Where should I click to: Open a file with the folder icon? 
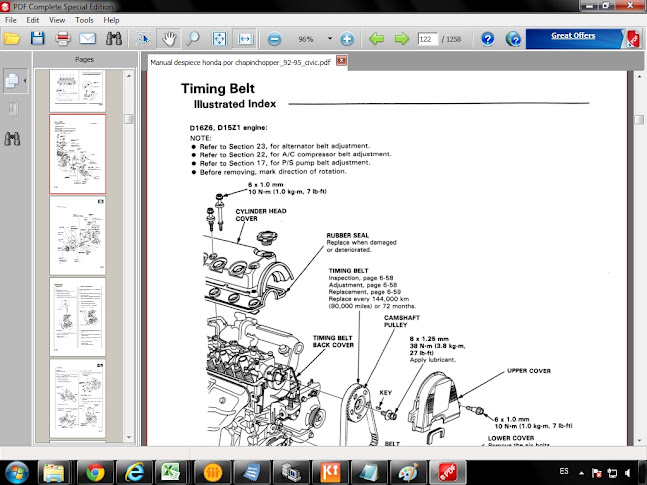tap(12, 39)
